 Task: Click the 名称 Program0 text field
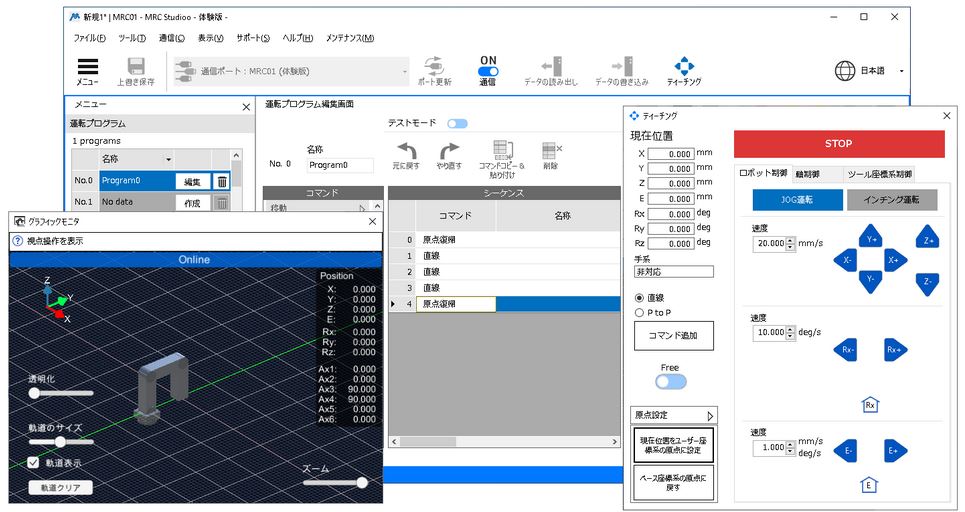click(340, 165)
